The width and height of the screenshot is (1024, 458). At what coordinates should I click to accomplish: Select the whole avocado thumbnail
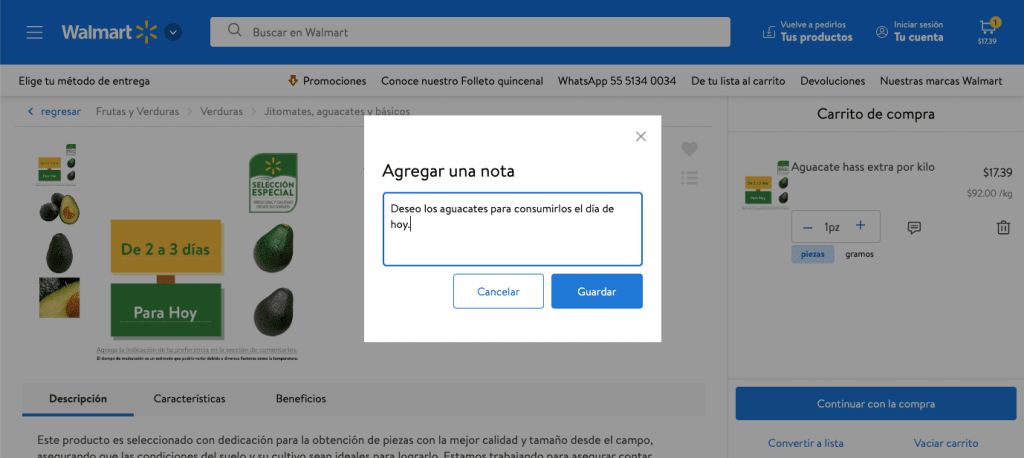pyautogui.click(x=59, y=252)
